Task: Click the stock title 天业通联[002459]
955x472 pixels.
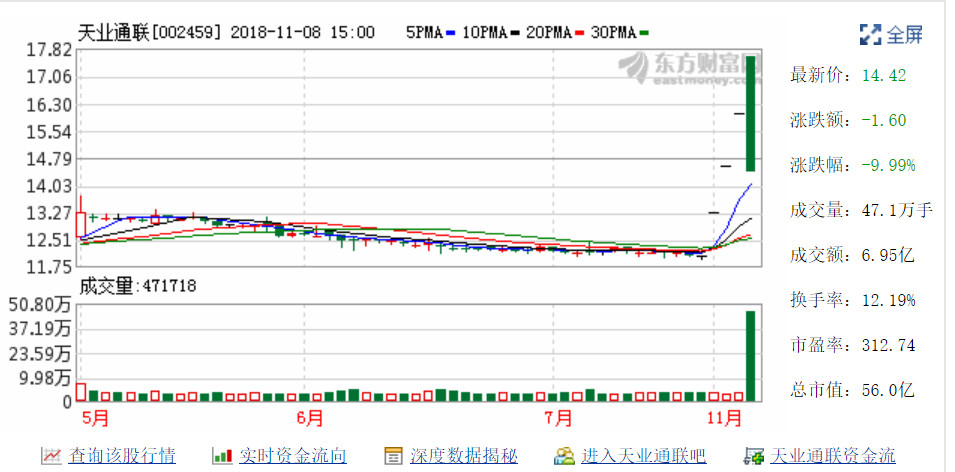Action: (x=149, y=33)
